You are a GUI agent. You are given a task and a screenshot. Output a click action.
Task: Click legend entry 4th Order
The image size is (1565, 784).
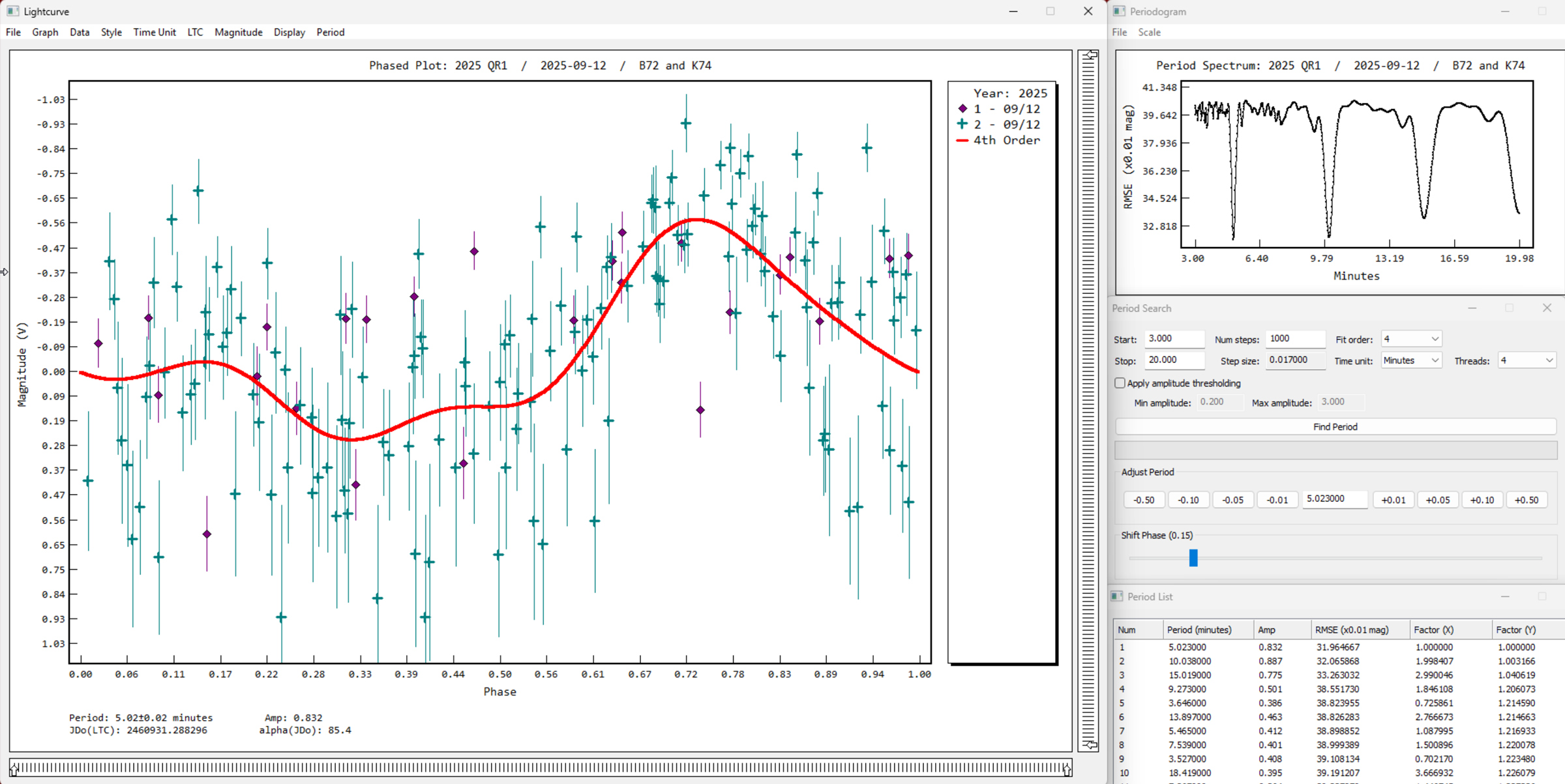pos(998,140)
